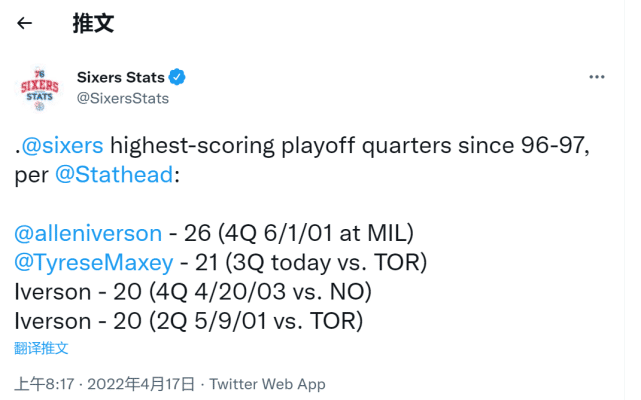
Task: Click the 推文 page heading
Action: click(91, 24)
